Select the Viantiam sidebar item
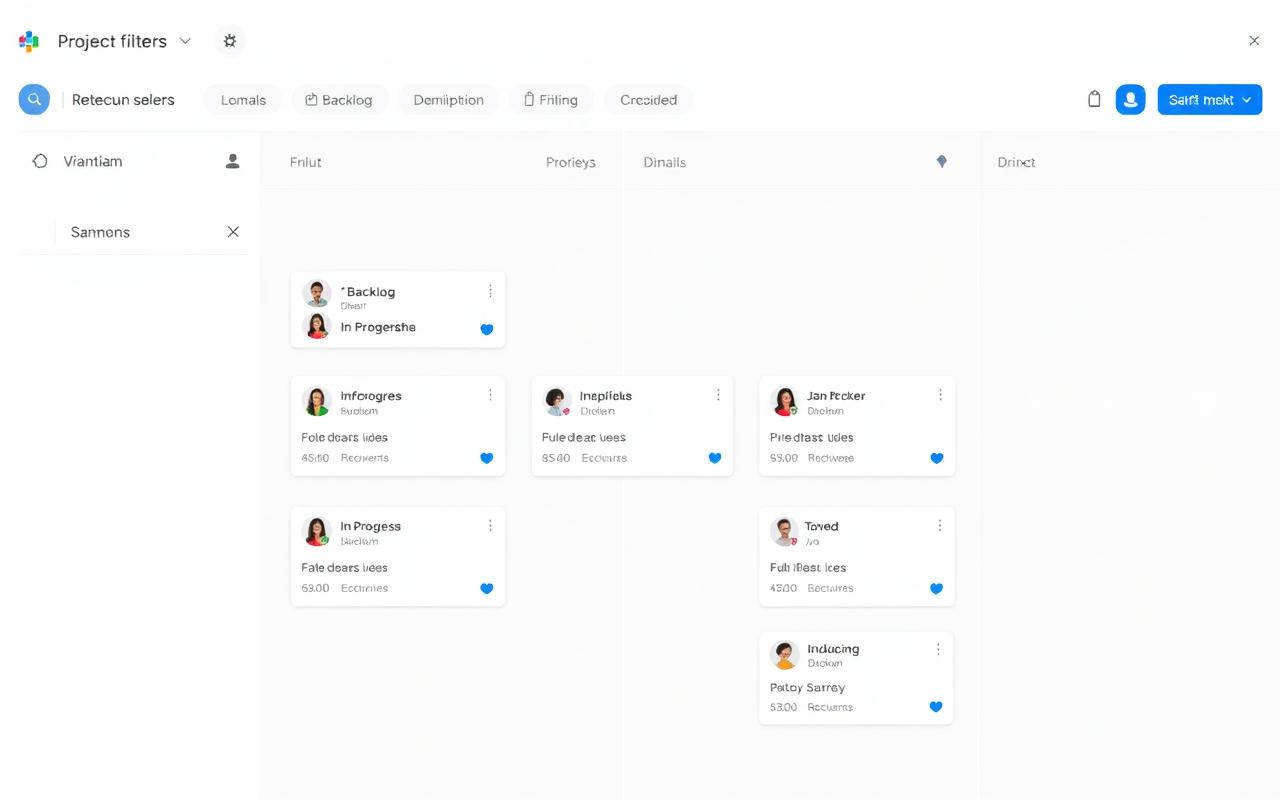 pos(92,161)
